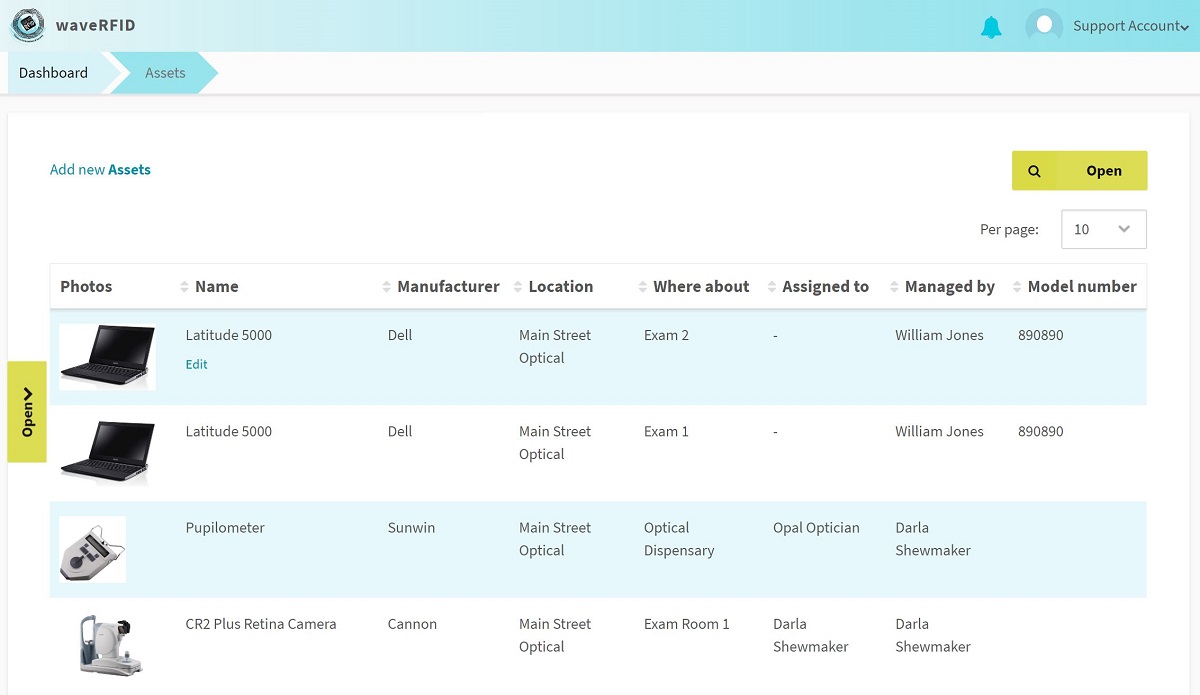Sort by Assigned to column arrows

[771, 287]
